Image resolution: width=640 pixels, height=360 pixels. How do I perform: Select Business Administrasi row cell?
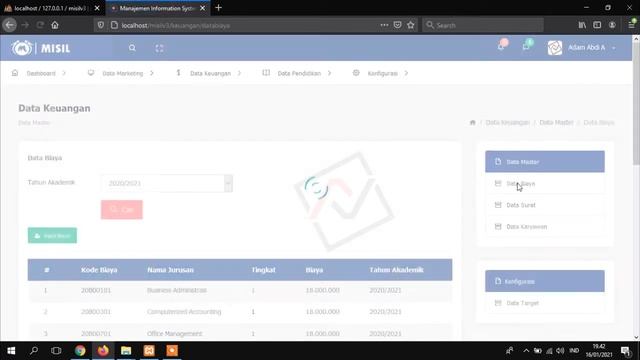click(x=177, y=290)
